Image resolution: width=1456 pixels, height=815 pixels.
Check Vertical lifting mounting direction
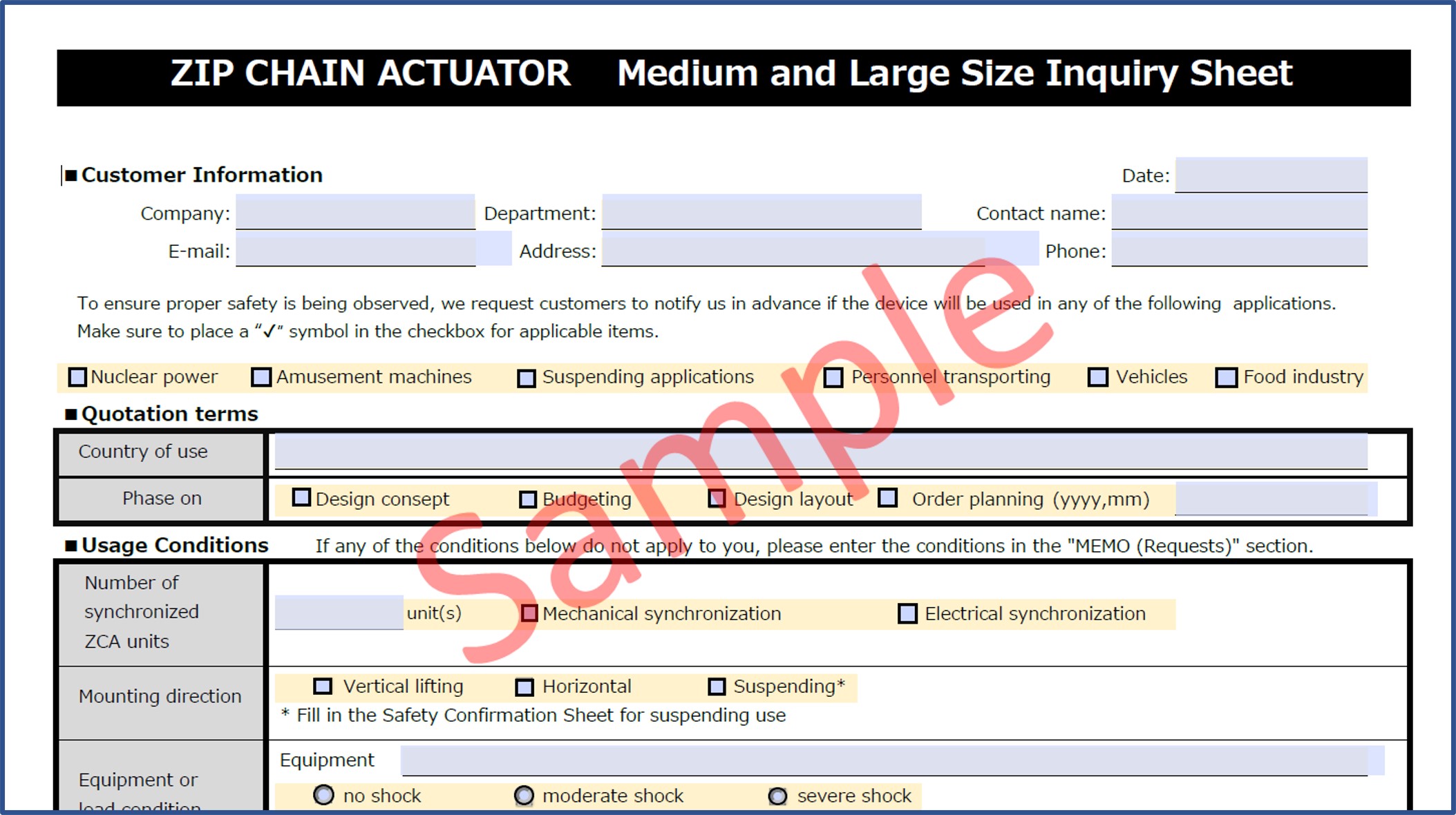323,687
